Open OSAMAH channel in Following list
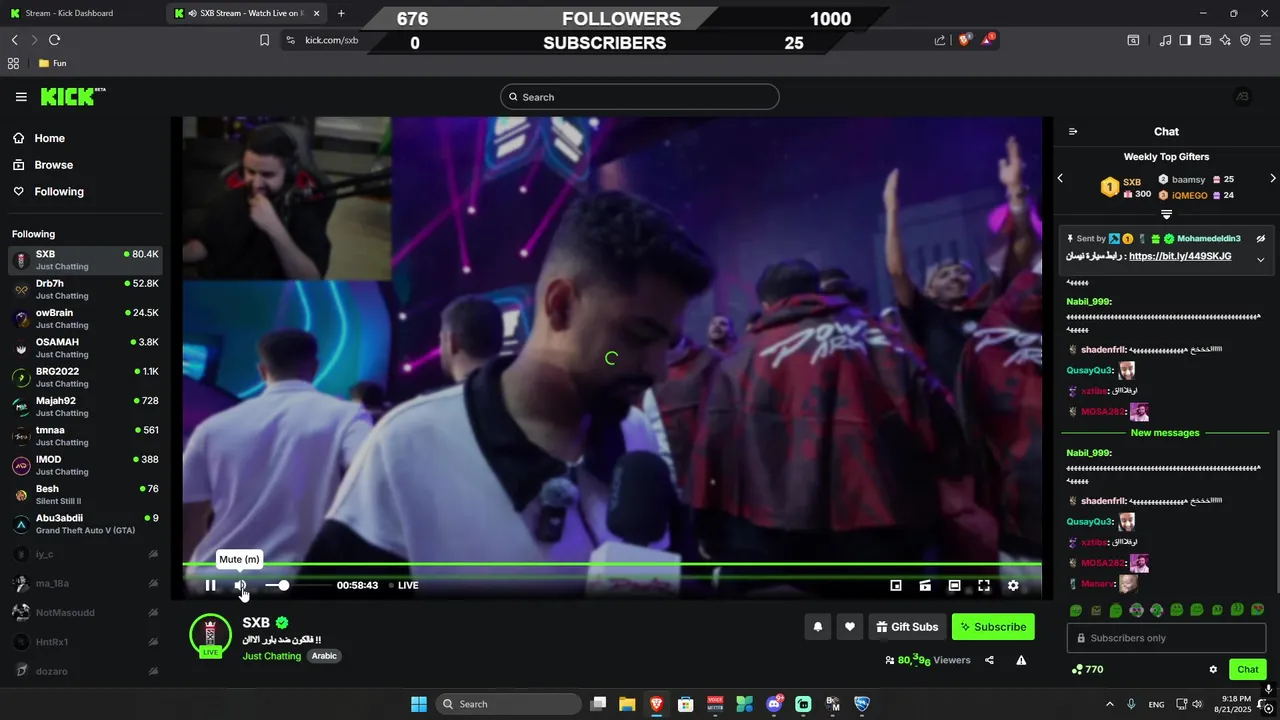The image size is (1280, 720). click(86, 347)
